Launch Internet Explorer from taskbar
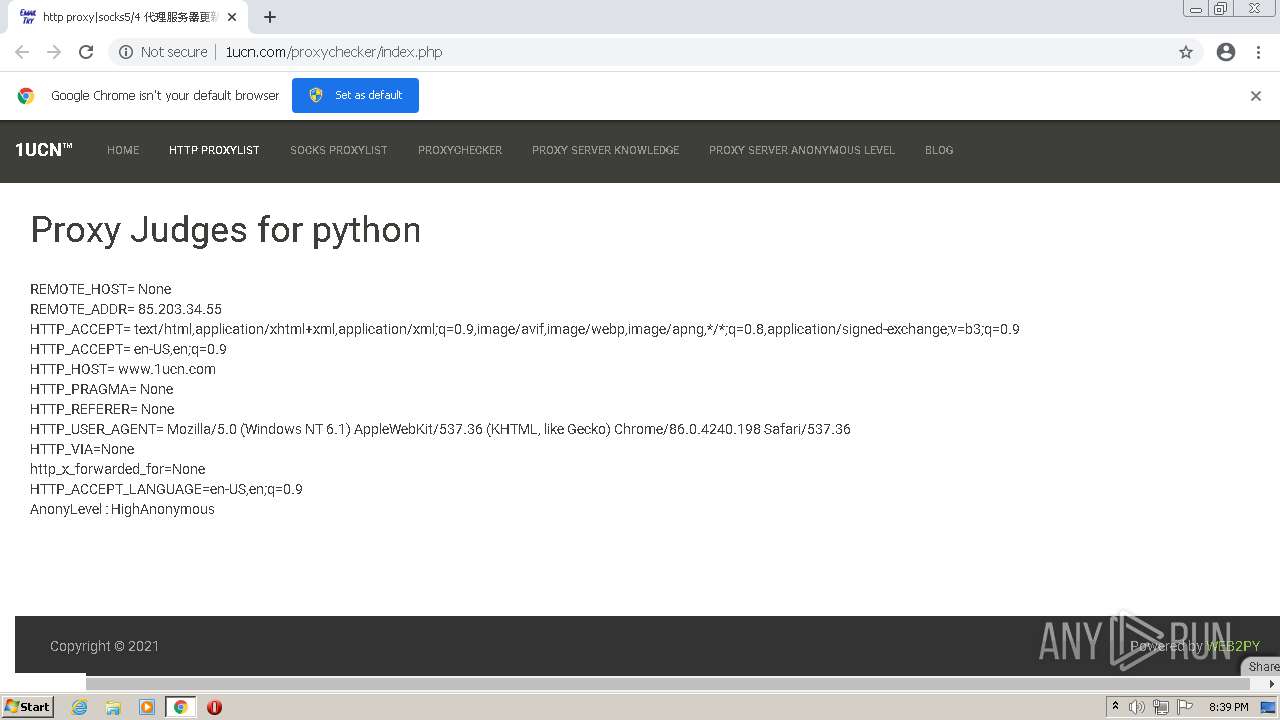This screenshot has height=720, width=1280. coord(79,707)
